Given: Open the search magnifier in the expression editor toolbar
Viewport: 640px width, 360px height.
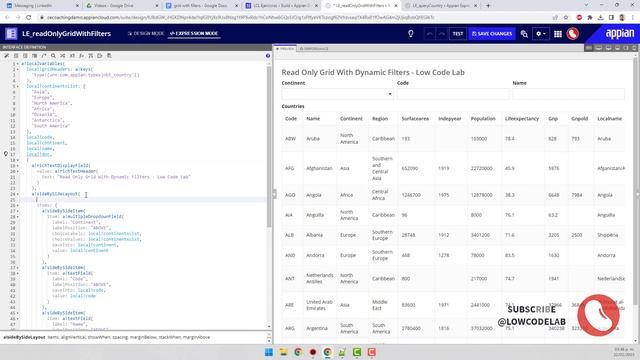Looking at the screenshot, I should pos(53,56).
